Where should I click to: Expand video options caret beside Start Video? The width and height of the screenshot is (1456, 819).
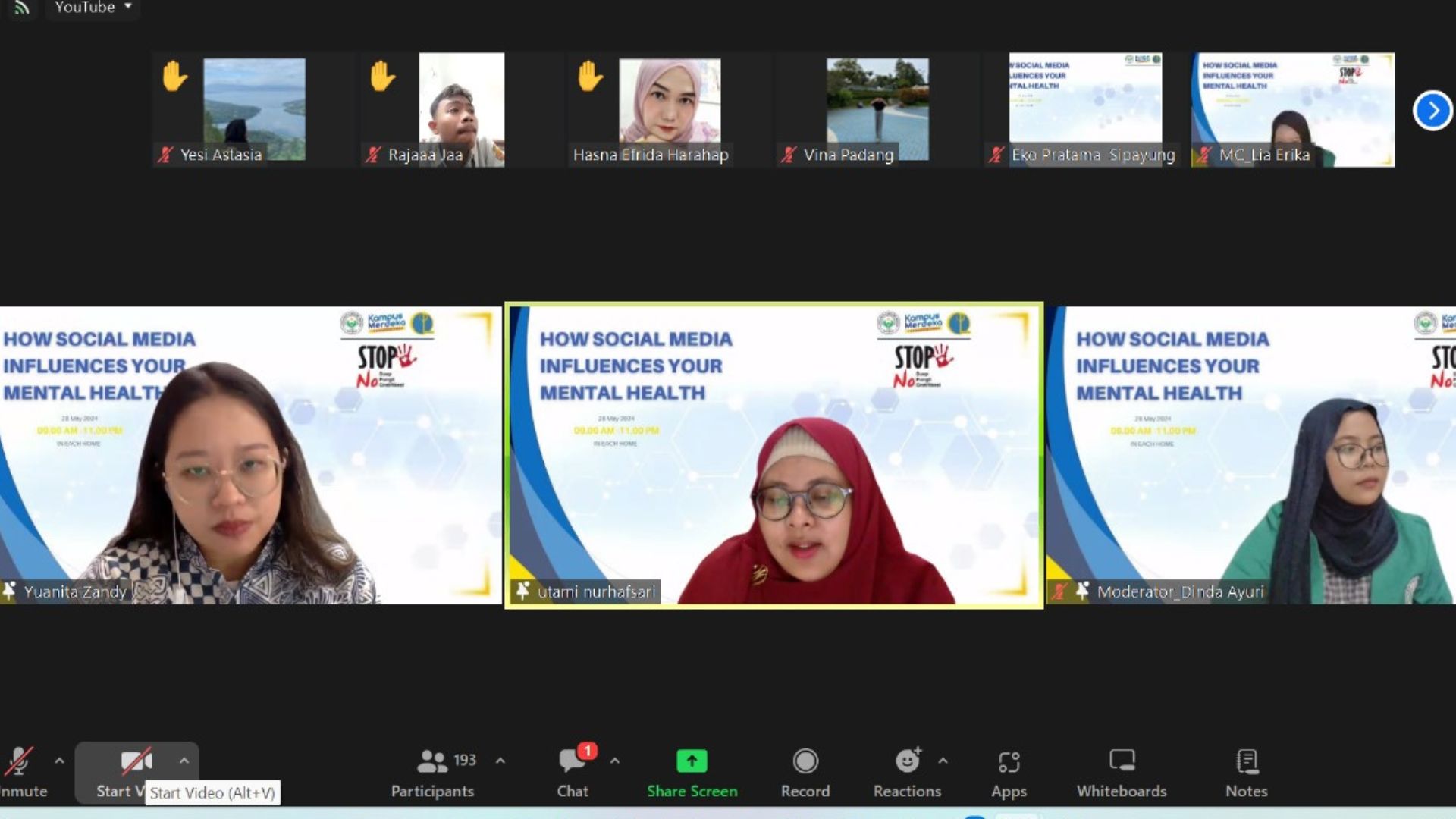pos(184,761)
